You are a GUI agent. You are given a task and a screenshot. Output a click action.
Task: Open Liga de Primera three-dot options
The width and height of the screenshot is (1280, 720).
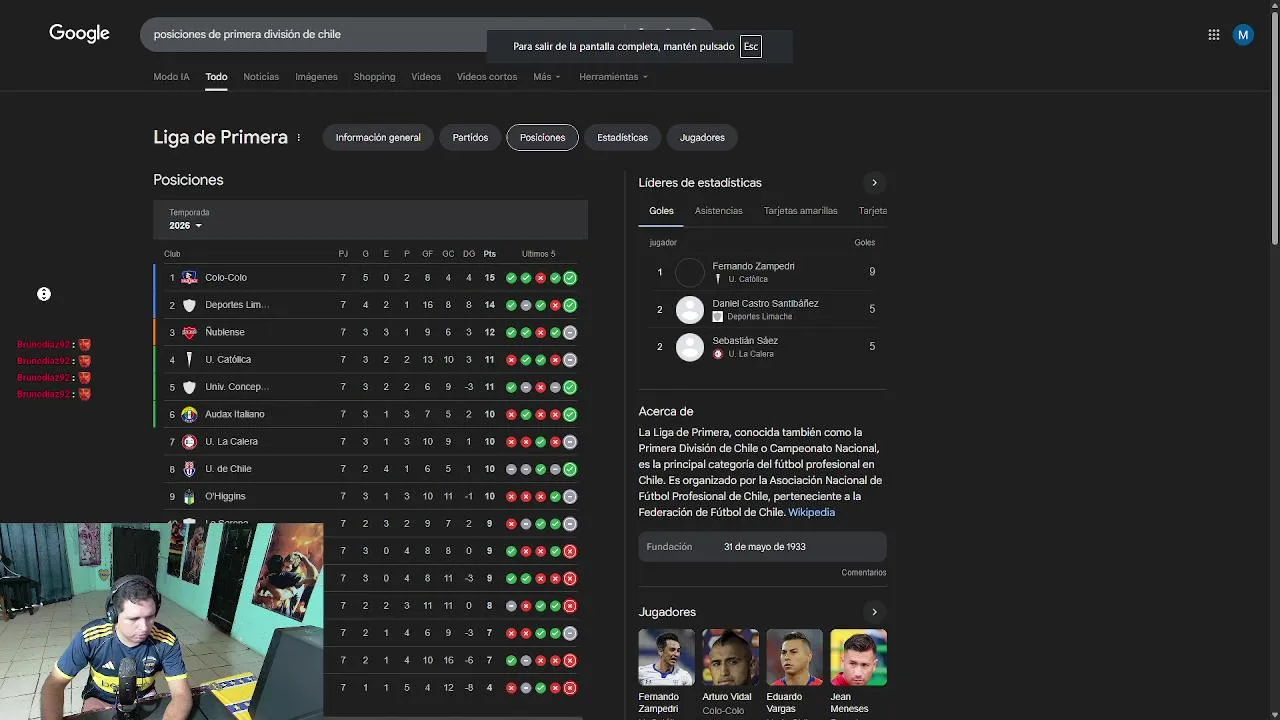(x=298, y=138)
